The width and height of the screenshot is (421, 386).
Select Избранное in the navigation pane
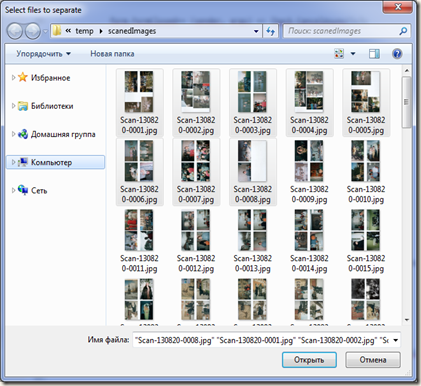click(51, 78)
